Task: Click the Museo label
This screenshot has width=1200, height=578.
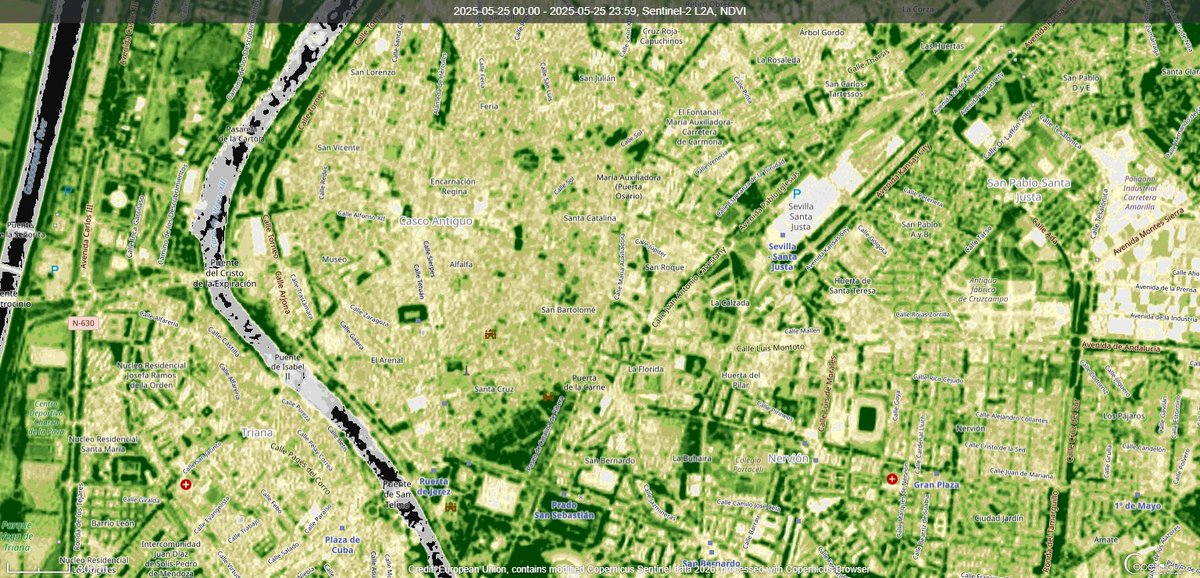Action: pos(333,259)
